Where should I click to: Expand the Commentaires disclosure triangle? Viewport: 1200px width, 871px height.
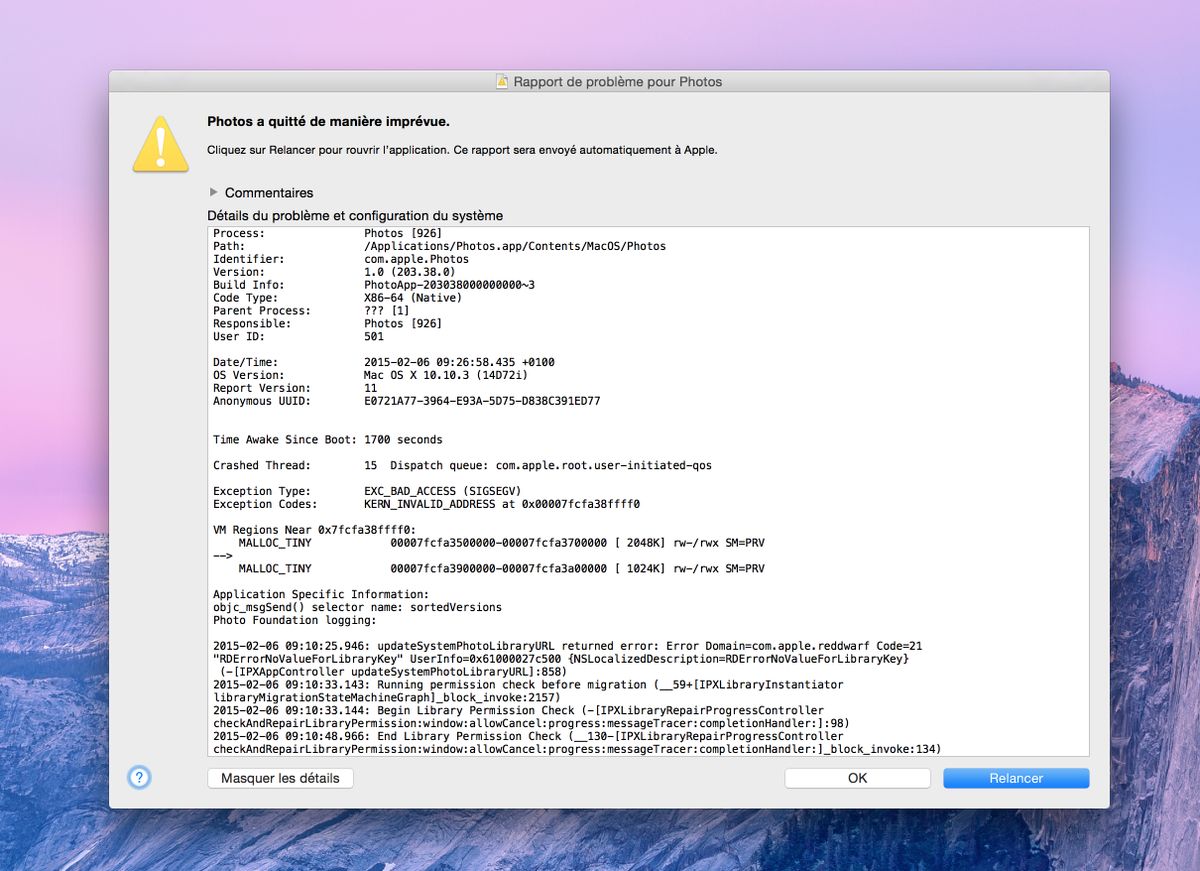213,192
